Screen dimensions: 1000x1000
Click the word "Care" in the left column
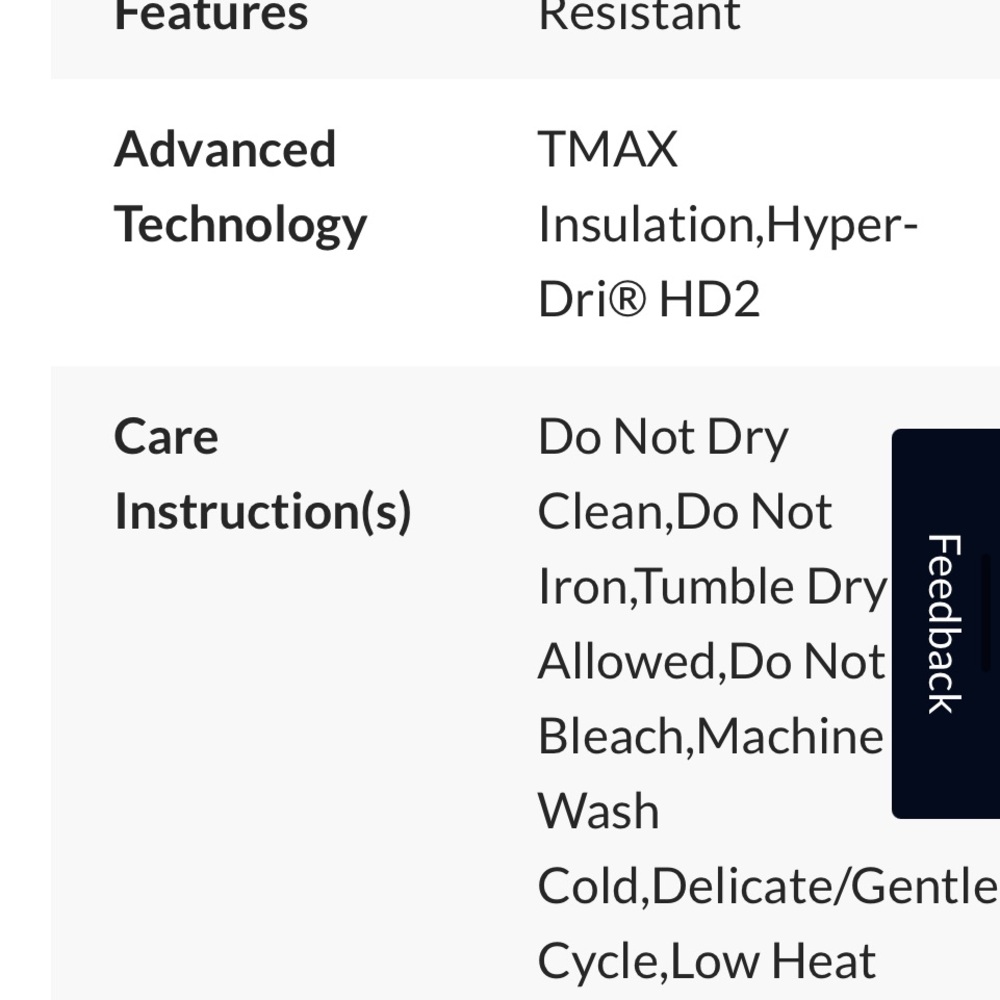point(166,437)
